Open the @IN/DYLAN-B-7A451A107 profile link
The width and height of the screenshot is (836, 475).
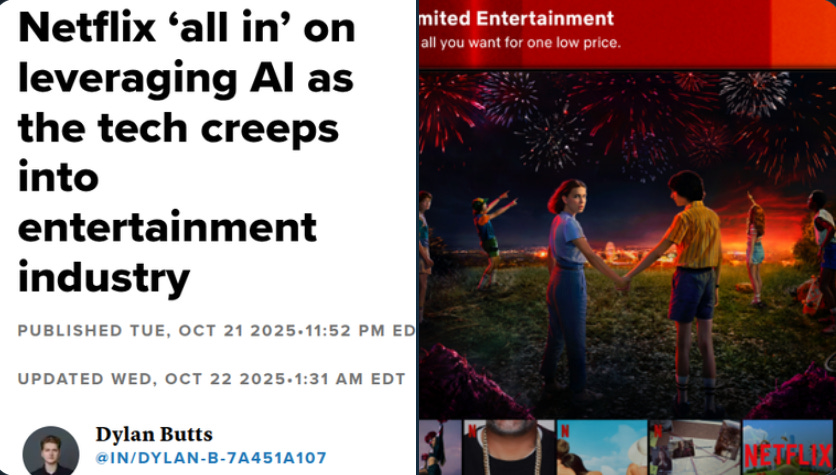[211, 458]
